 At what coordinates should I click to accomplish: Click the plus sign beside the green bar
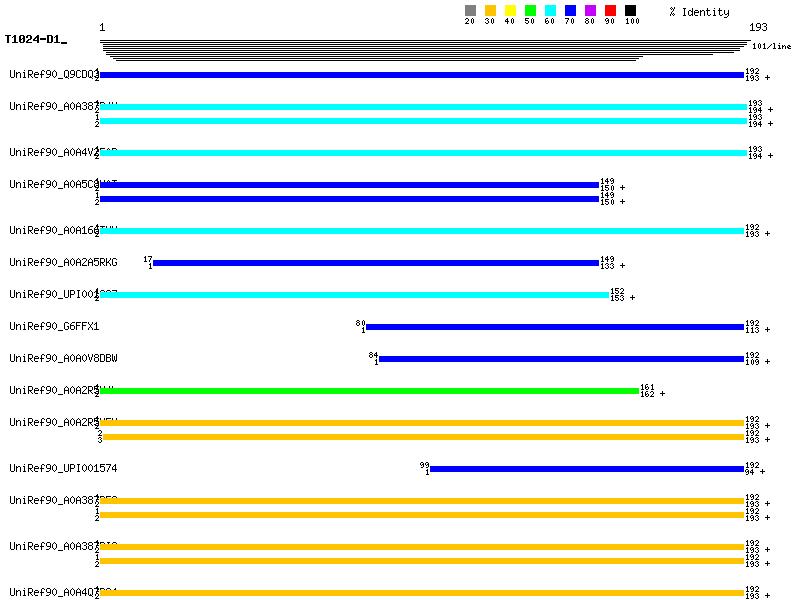click(x=662, y=394)
